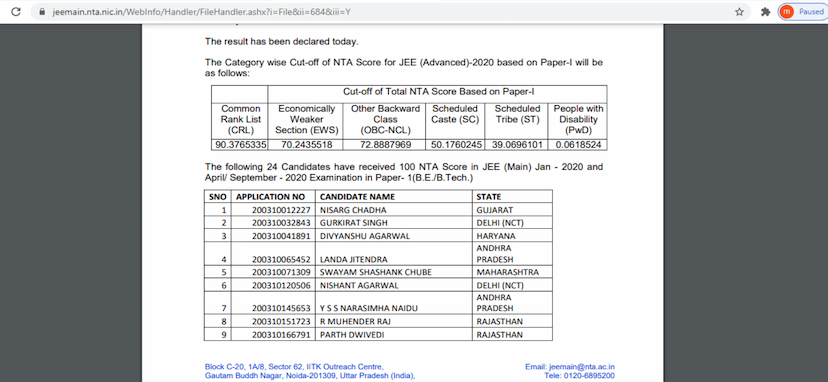Select CRL cut-off value 90.3765335
Image resolution: width=828 pixels, height=382 pixels.
(x=240, y=145)
